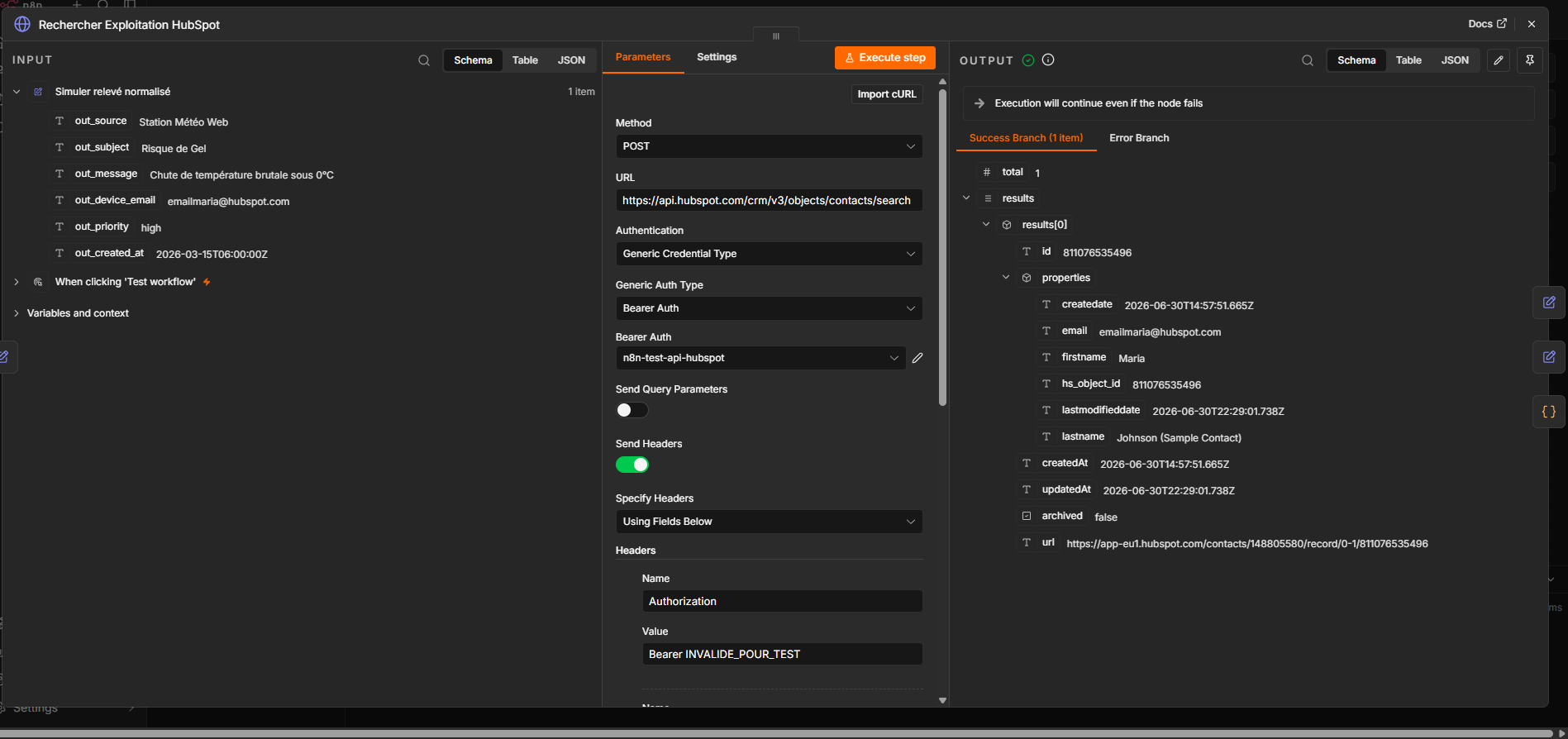Viewport: 1568px width, 739px height.
Task: Open the Authentication dropdown
Action: tap(769, 254)
